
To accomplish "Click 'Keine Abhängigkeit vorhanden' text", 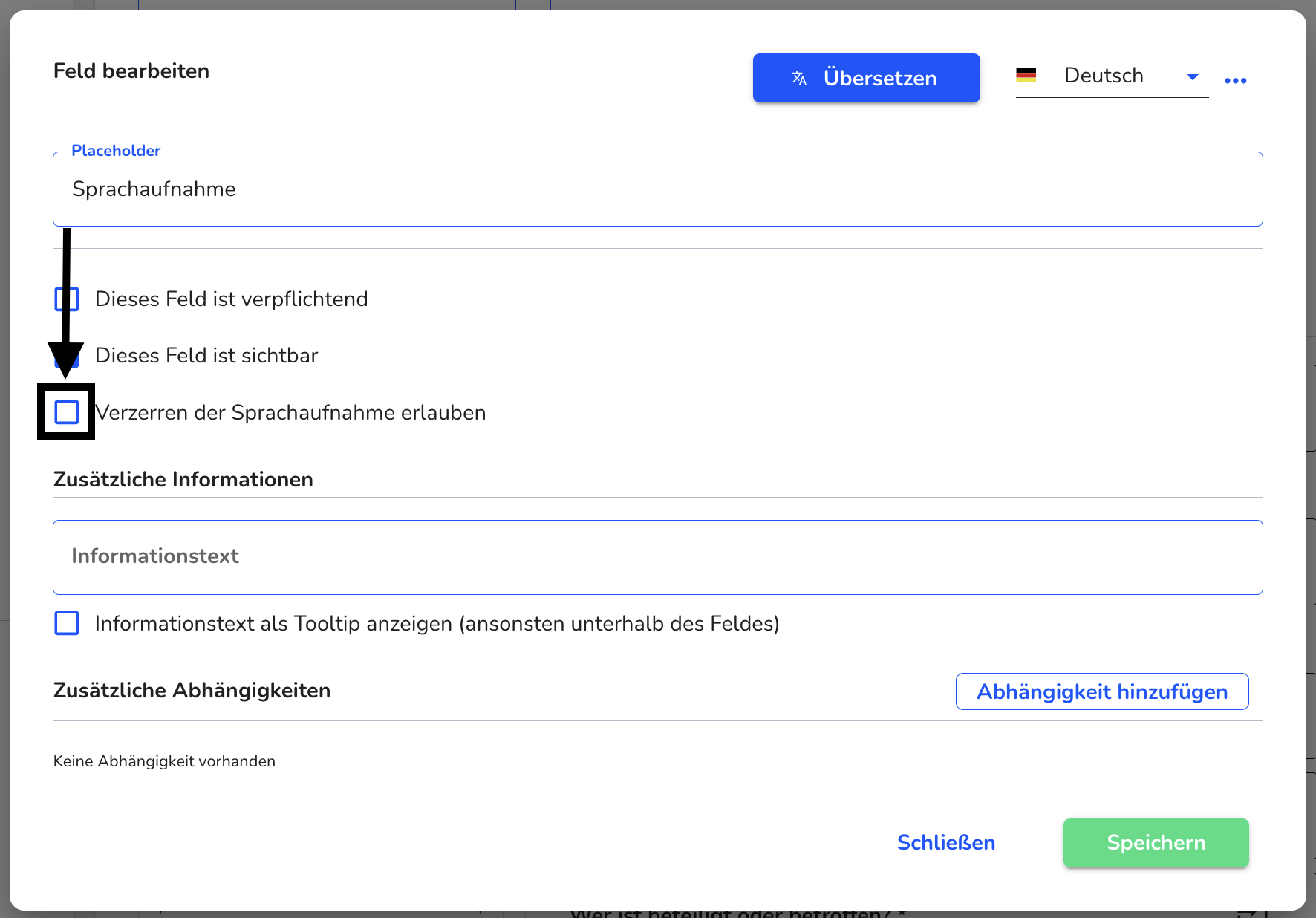I will 164,761.
